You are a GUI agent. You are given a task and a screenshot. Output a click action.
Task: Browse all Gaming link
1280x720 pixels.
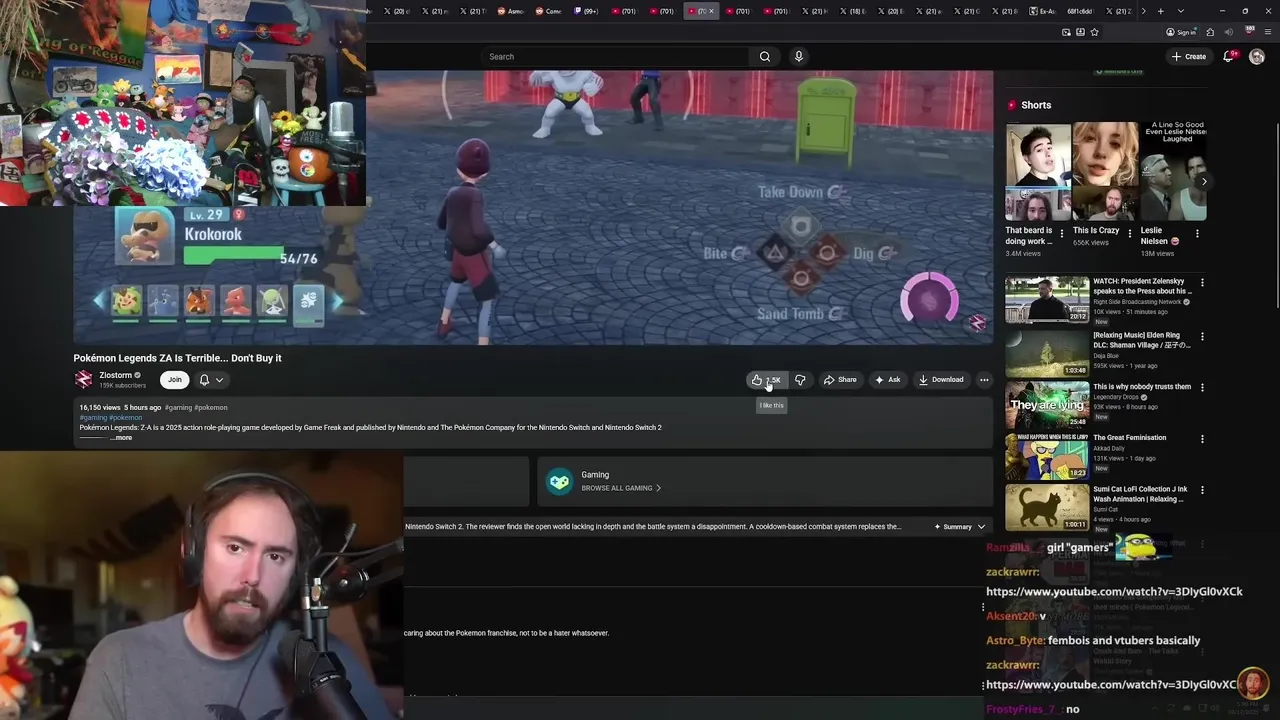(620, 488)
